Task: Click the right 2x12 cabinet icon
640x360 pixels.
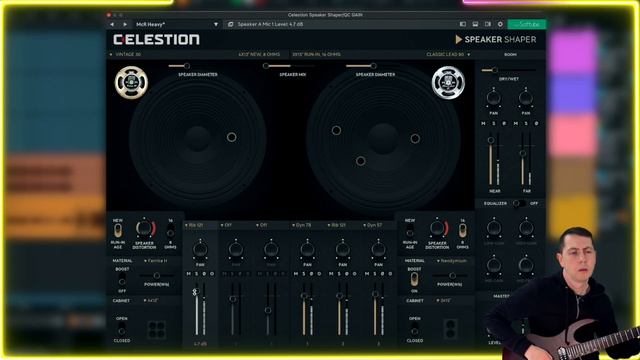Action: tap(450, 330)
